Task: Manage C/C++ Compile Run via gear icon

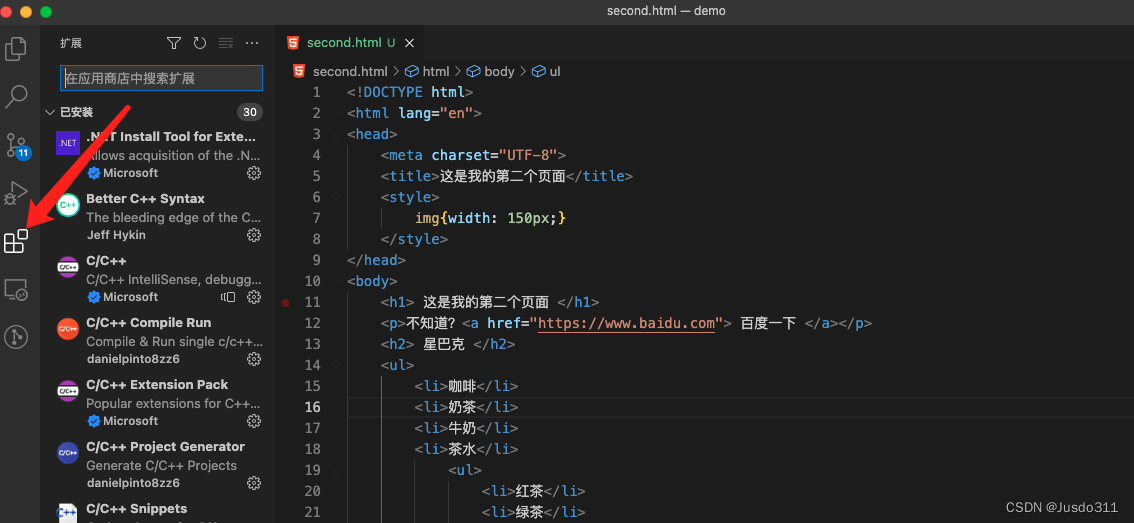Action: click(254, 359)
